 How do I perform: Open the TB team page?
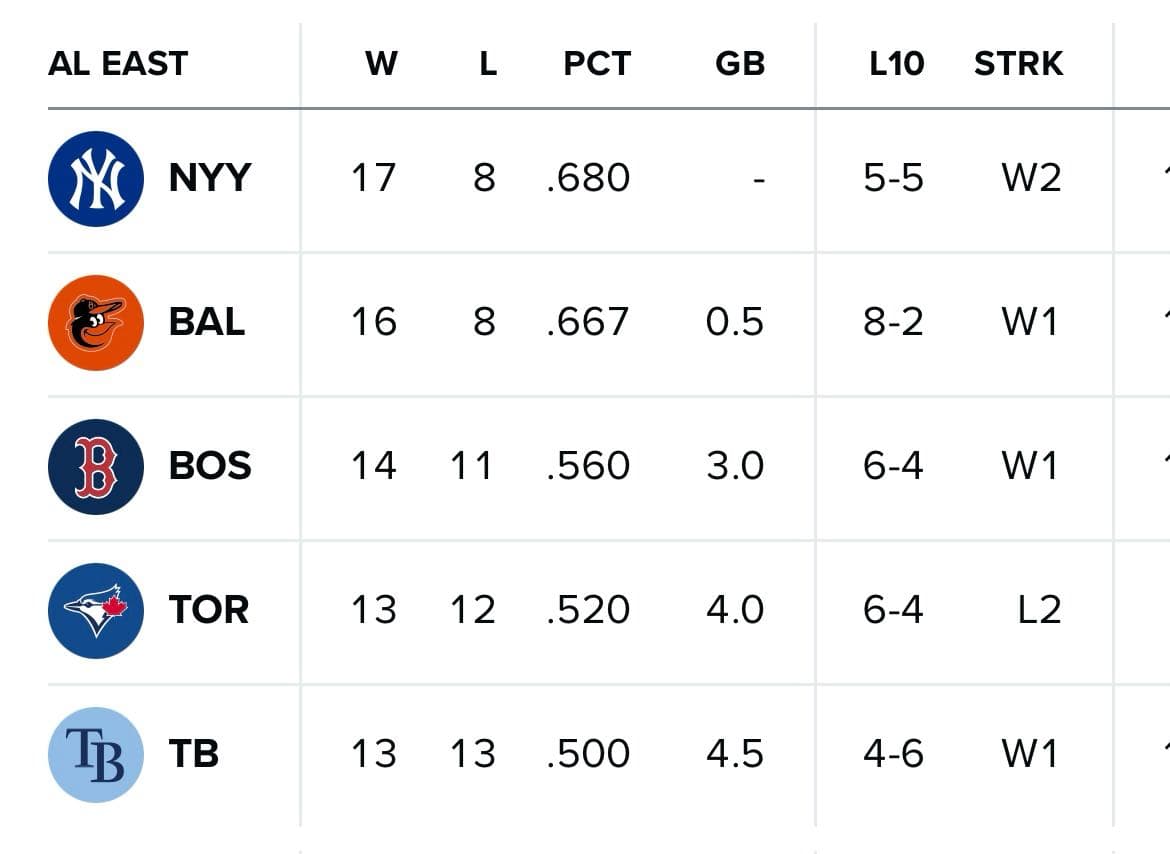coord(194,755)
